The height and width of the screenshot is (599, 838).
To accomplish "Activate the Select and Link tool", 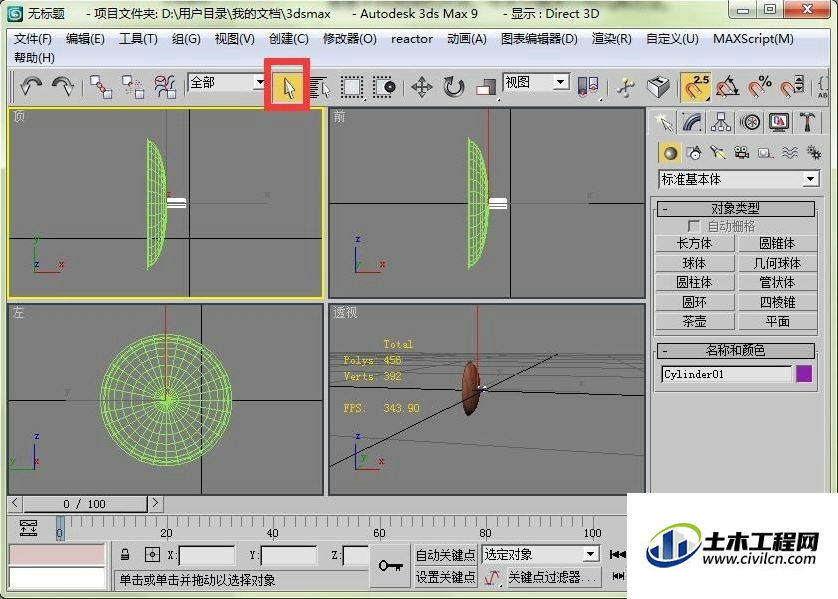I will (100, 86).
